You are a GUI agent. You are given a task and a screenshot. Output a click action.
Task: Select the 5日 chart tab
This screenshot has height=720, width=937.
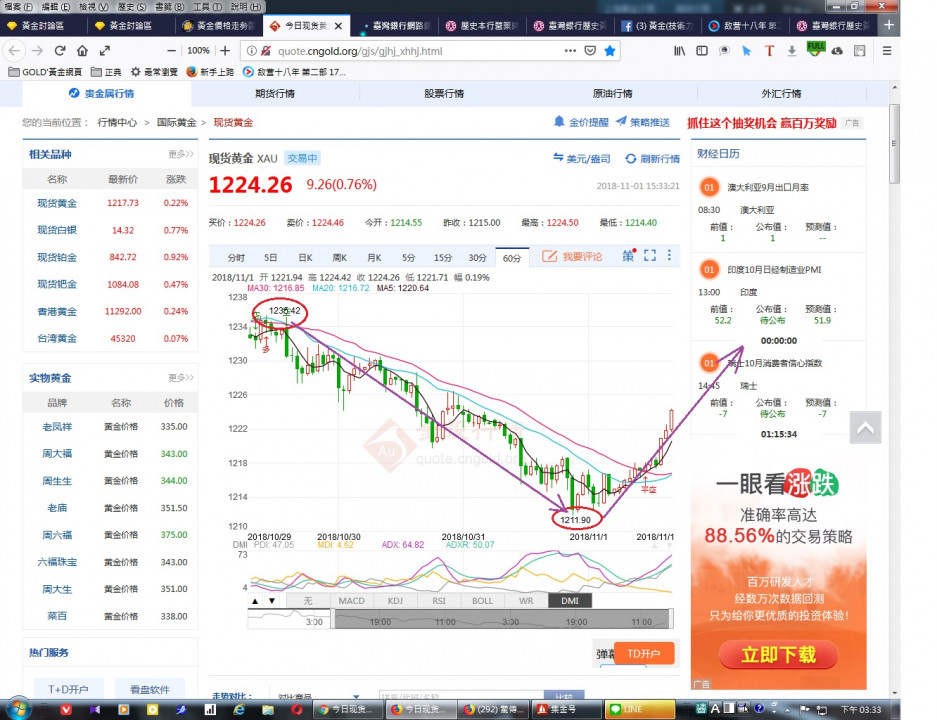pos(271,258)
